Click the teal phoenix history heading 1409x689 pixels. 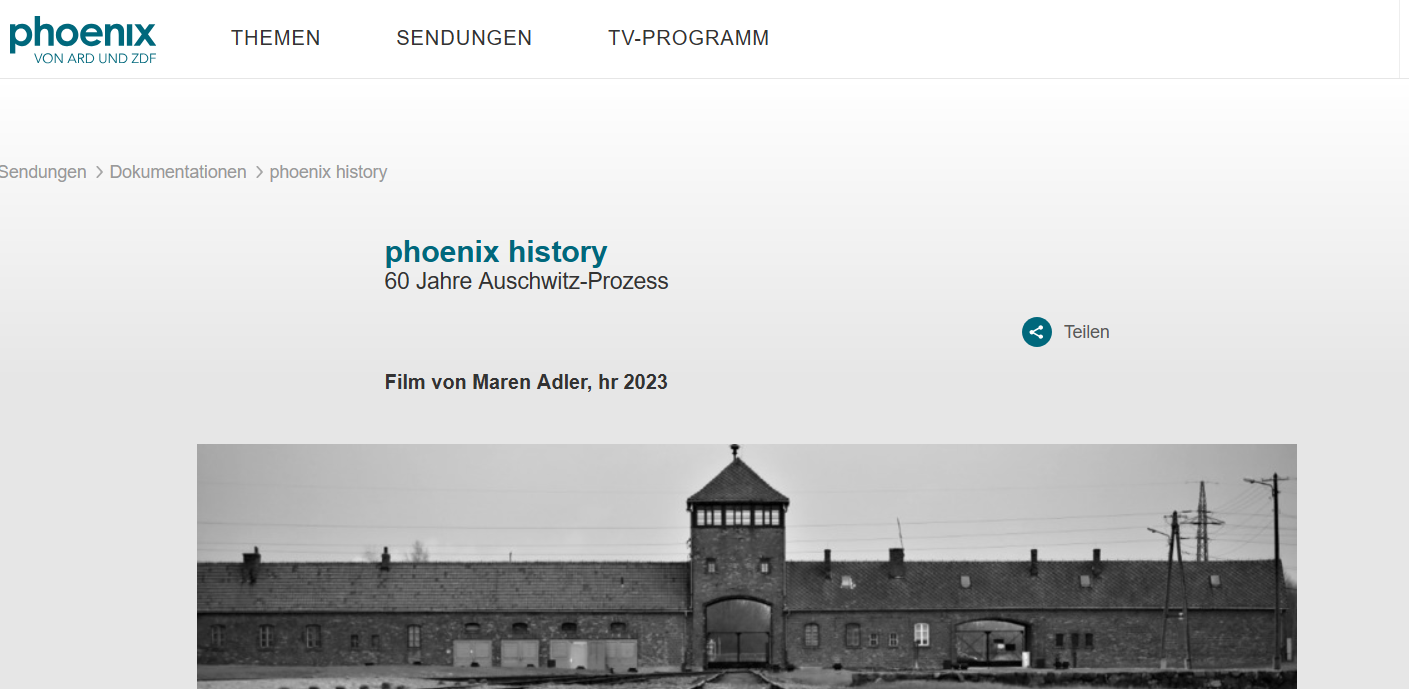(496, 251)
